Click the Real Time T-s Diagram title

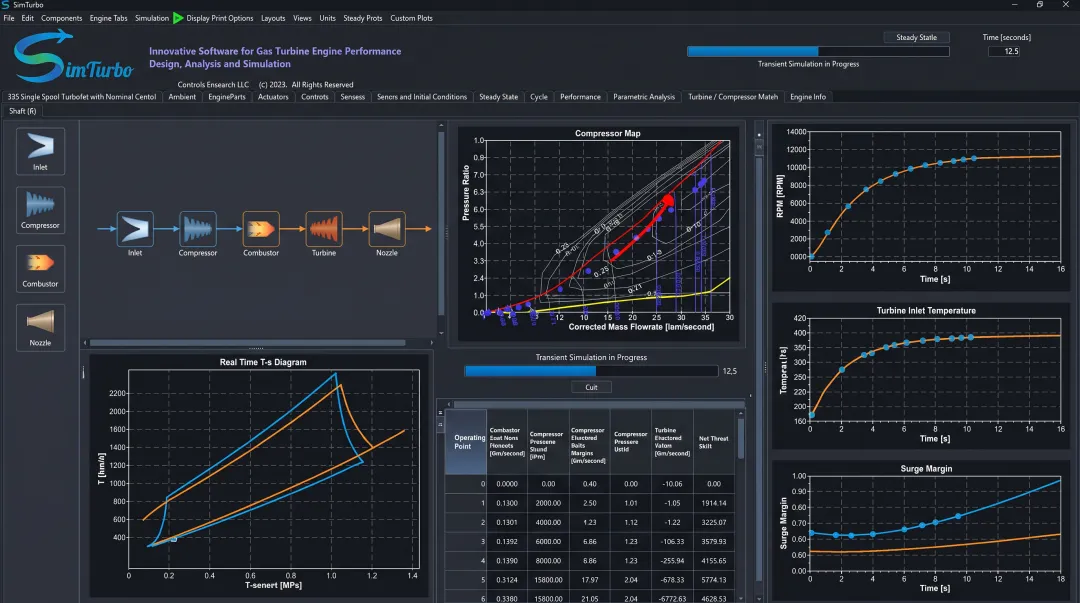(263, 362)
